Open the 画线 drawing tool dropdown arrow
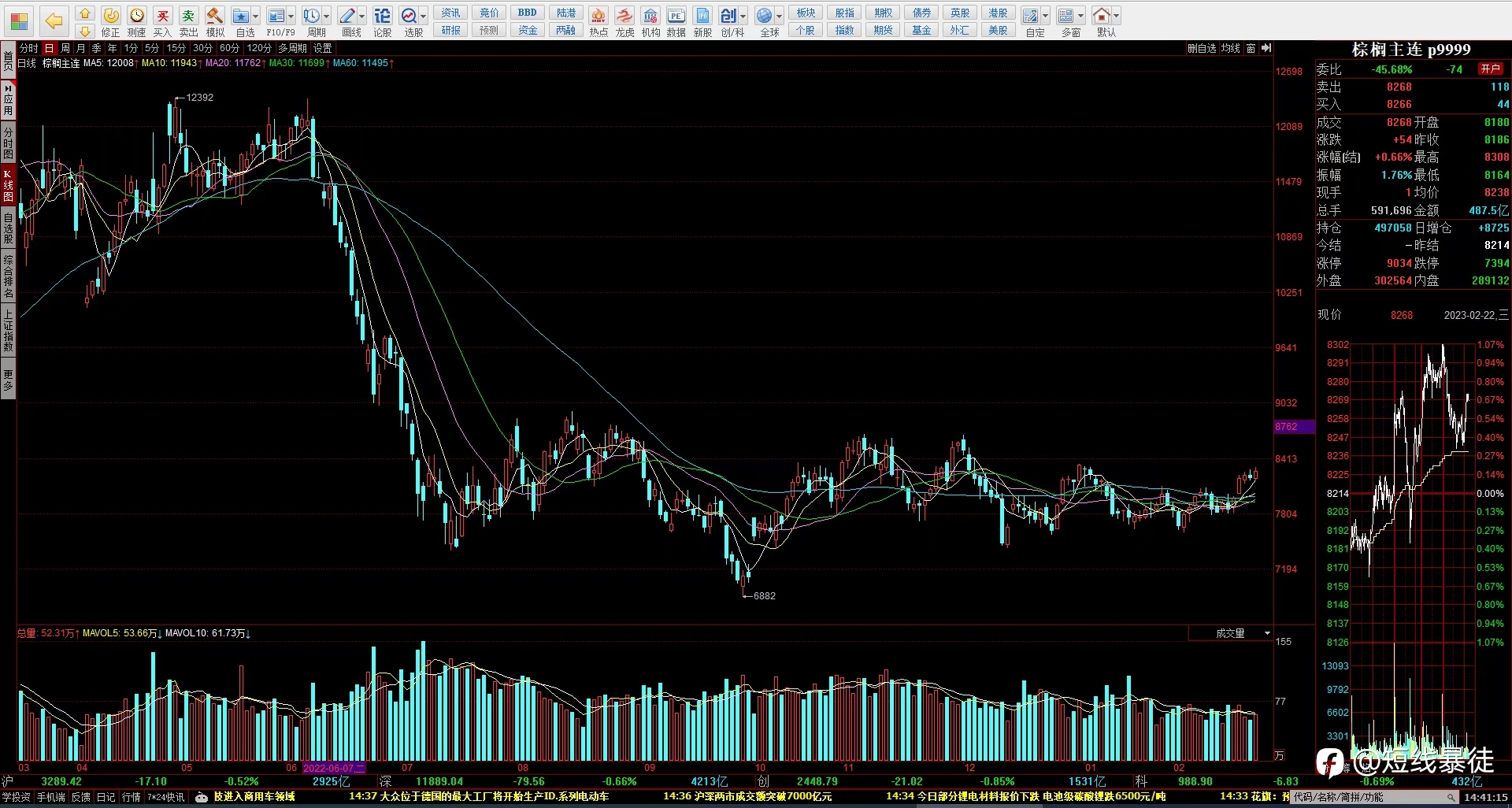 (362, 16)
